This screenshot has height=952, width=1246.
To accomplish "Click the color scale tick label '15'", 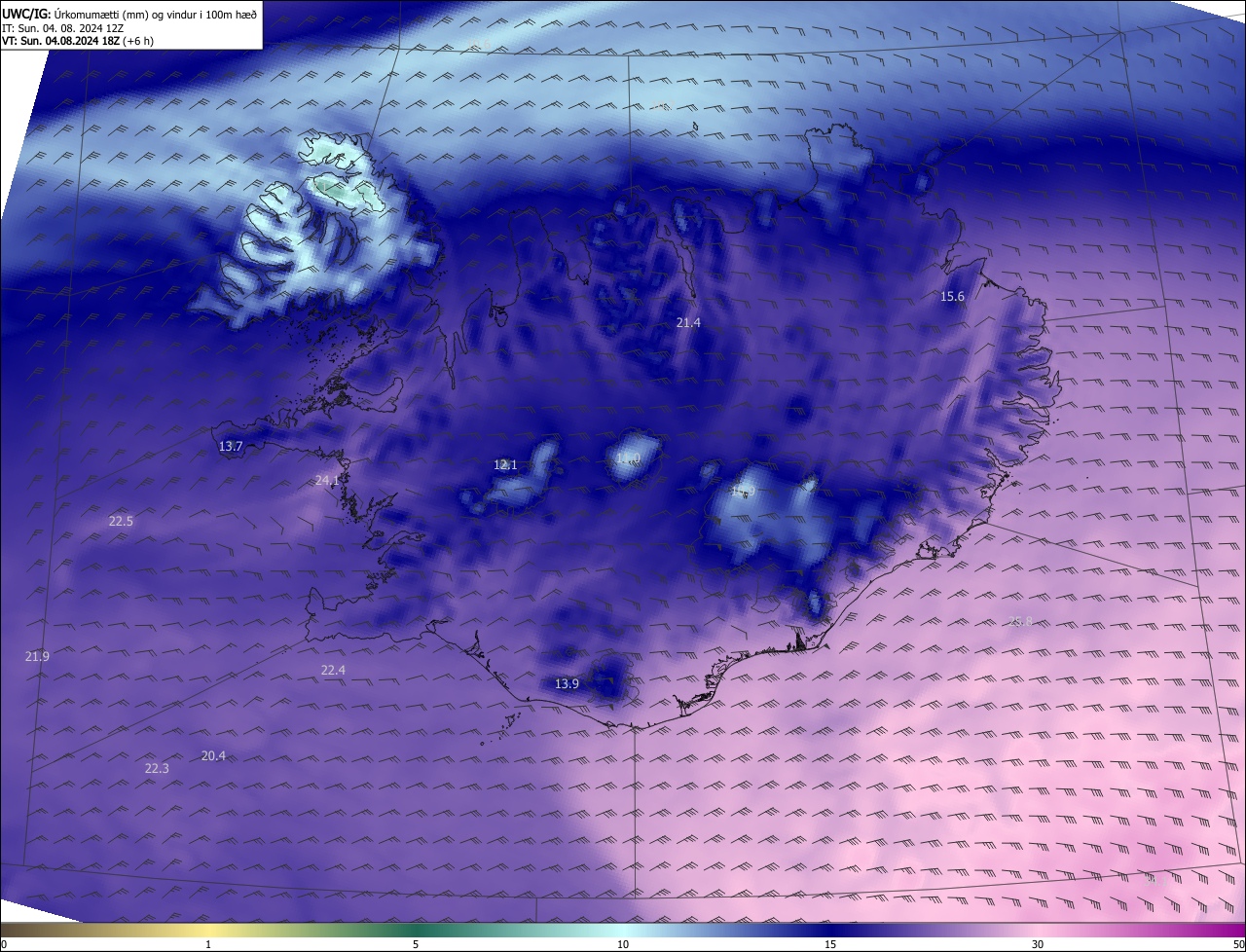I will (x=830, y=944).
